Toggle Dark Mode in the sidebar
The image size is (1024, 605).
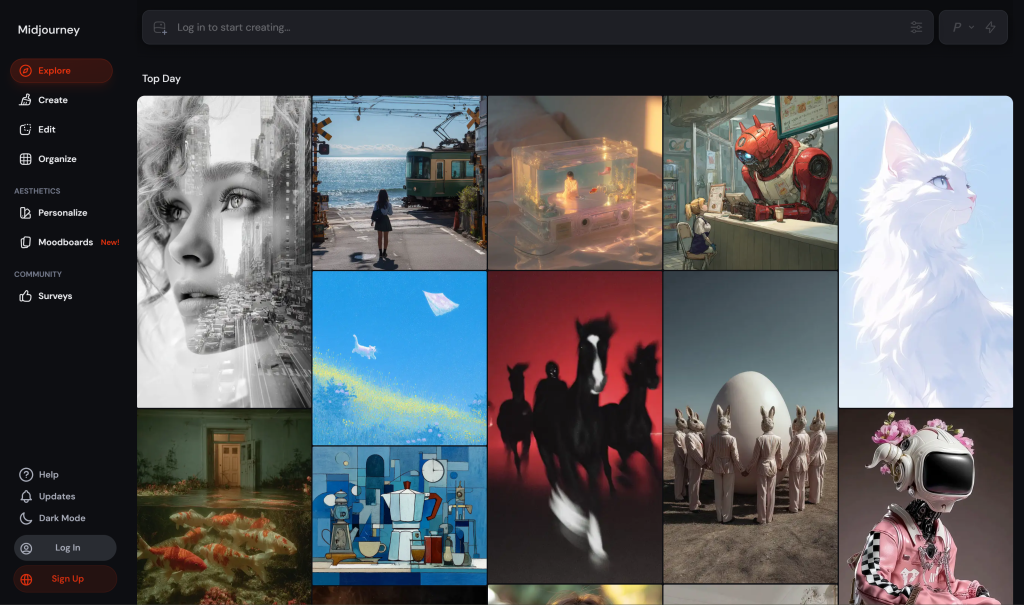(x=61, y=518)
